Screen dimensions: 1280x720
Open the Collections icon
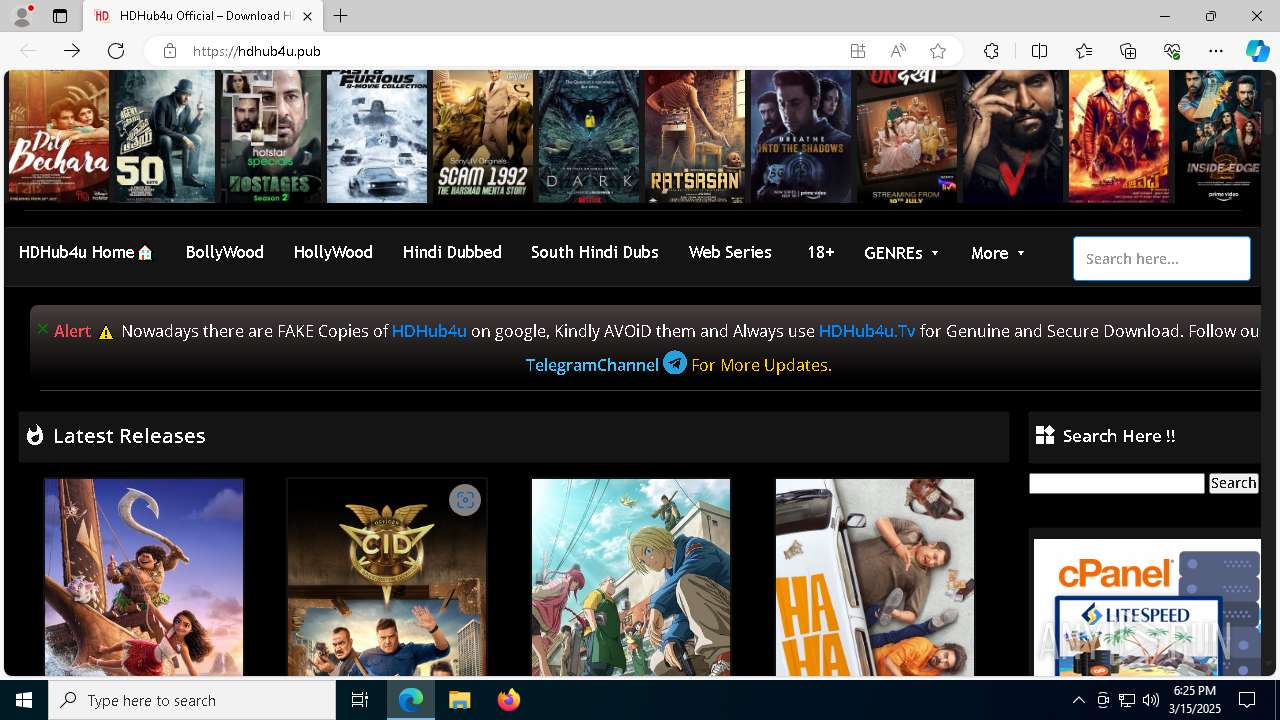[1128, 51]
